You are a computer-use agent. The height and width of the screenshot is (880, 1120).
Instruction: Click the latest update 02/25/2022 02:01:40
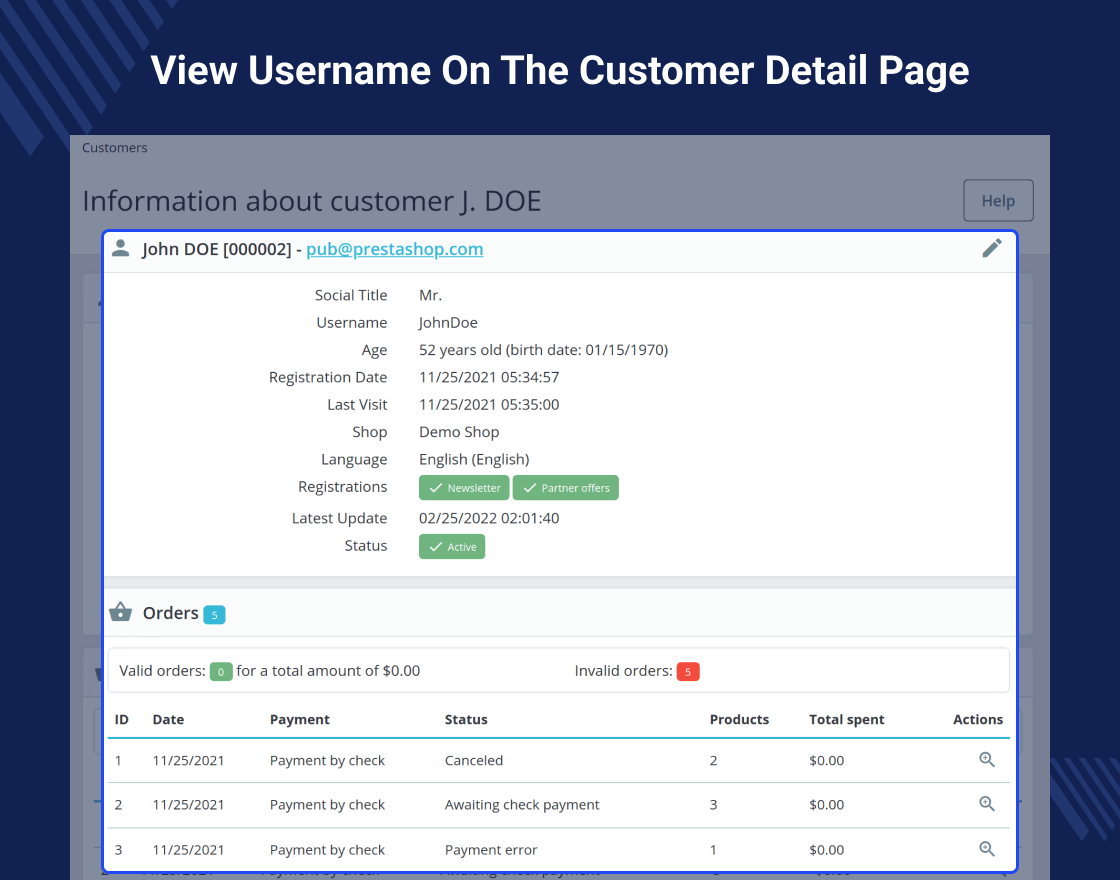pyautogui.click(x=489, y=518)
